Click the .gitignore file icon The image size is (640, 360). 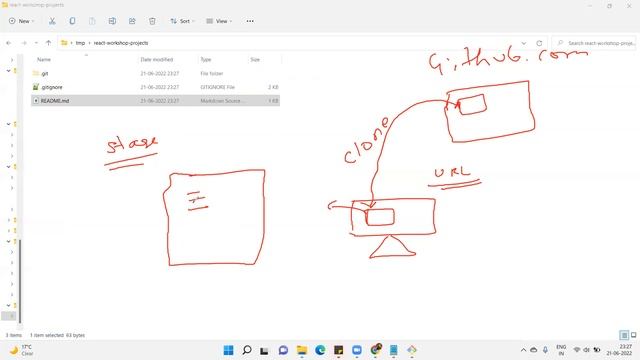(36, 87)
